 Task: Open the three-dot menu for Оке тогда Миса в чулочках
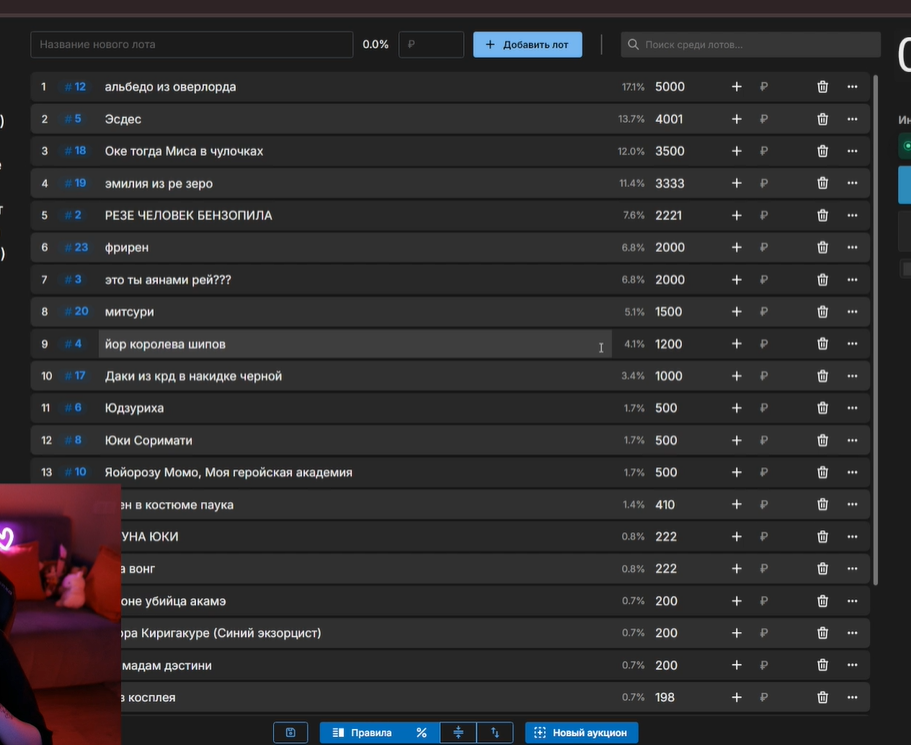pos(852,151)
